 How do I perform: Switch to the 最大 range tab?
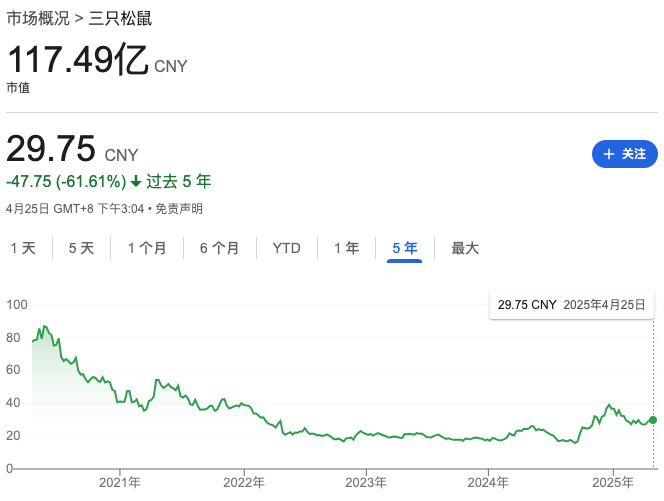[465, 248]
